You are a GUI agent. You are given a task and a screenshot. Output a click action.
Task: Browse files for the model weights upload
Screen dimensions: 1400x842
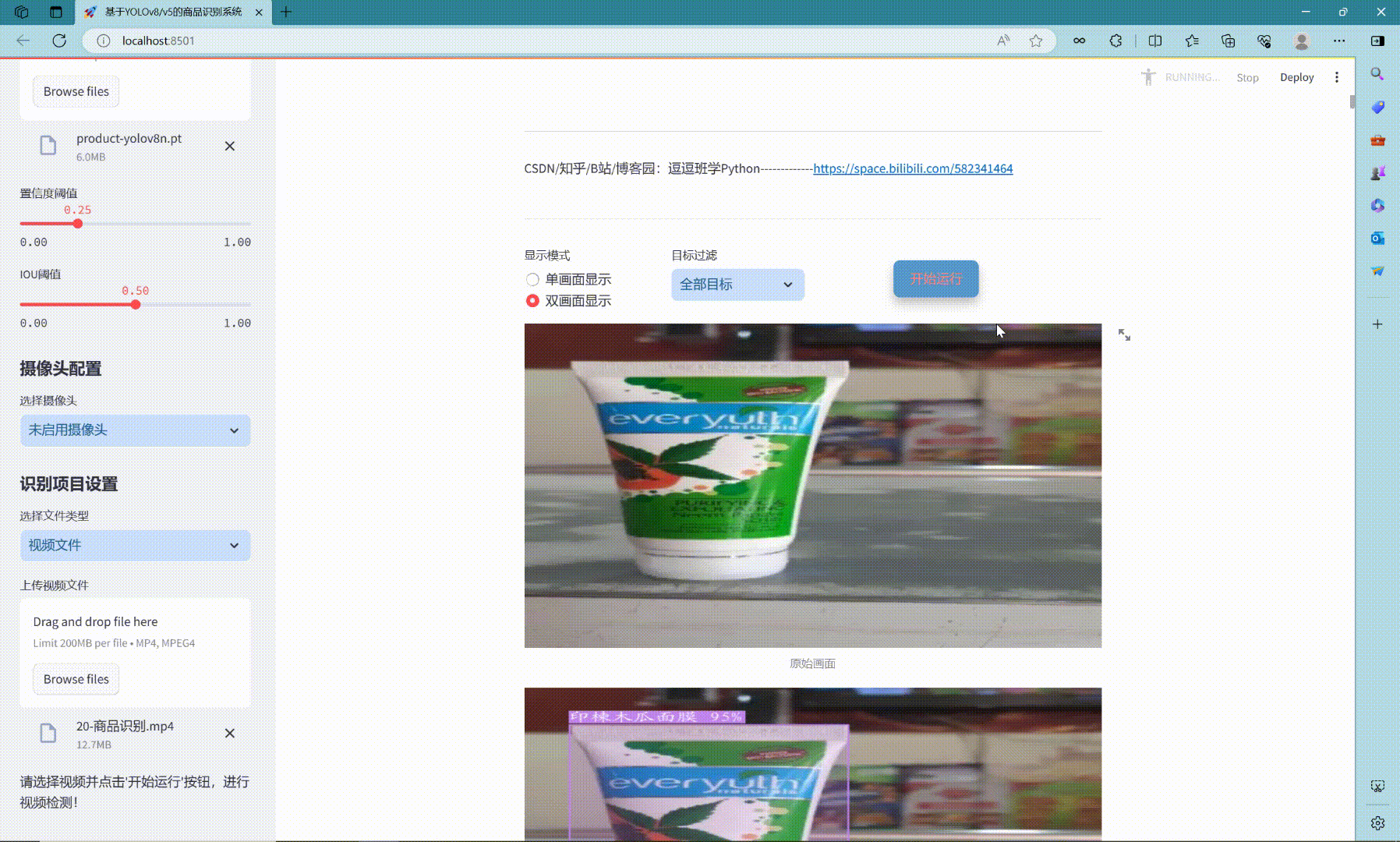(76, 91)
